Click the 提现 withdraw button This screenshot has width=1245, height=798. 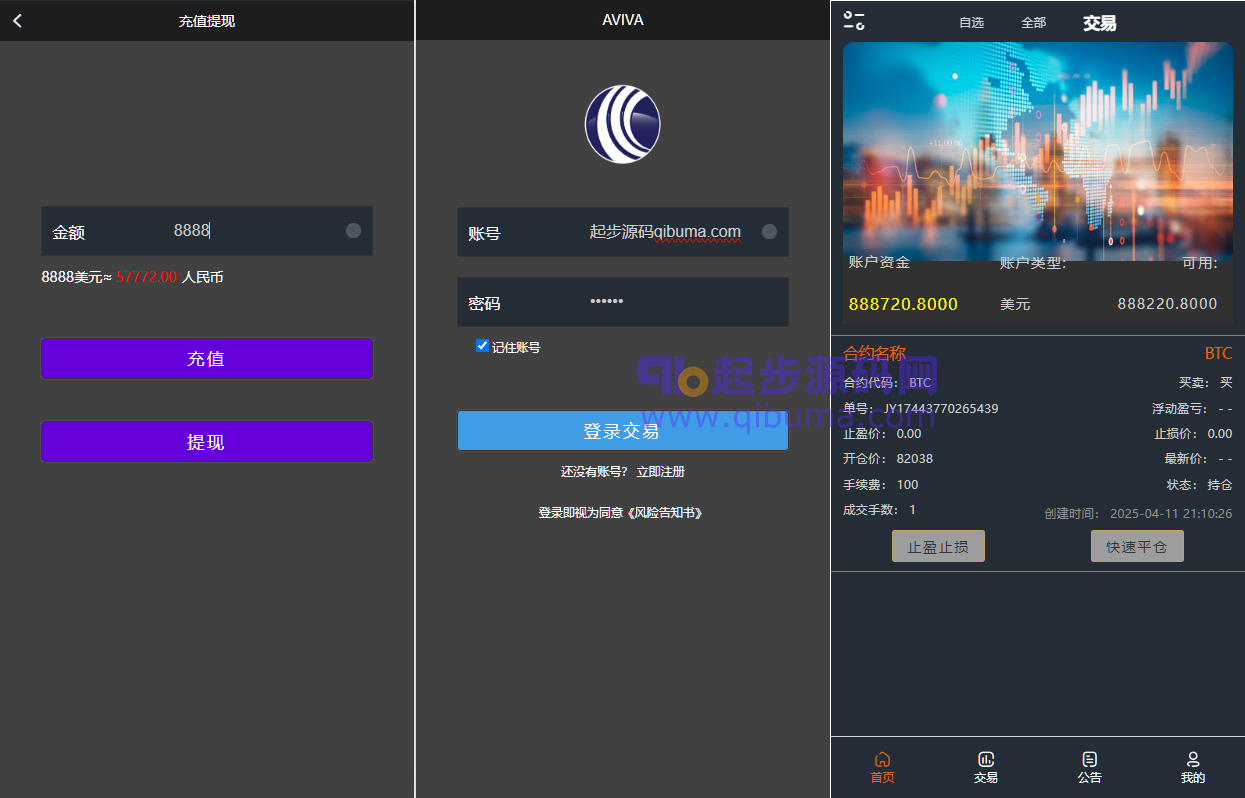point(206,442)
